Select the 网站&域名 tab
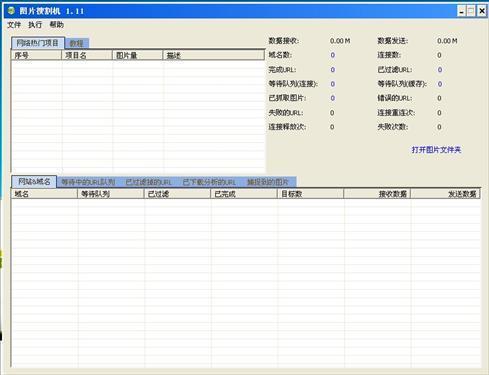This screenshot has height=375, width=489. click(x=34, y=182)
